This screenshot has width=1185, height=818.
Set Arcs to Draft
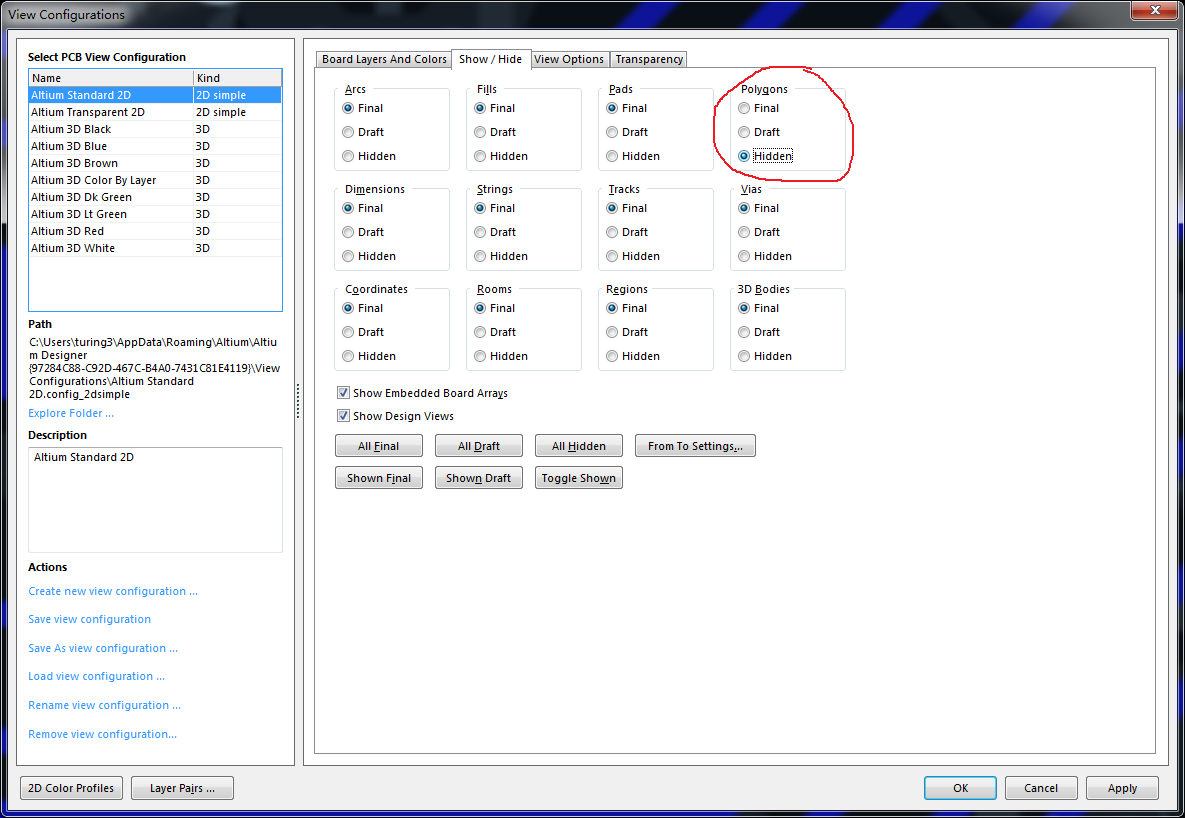348,132
